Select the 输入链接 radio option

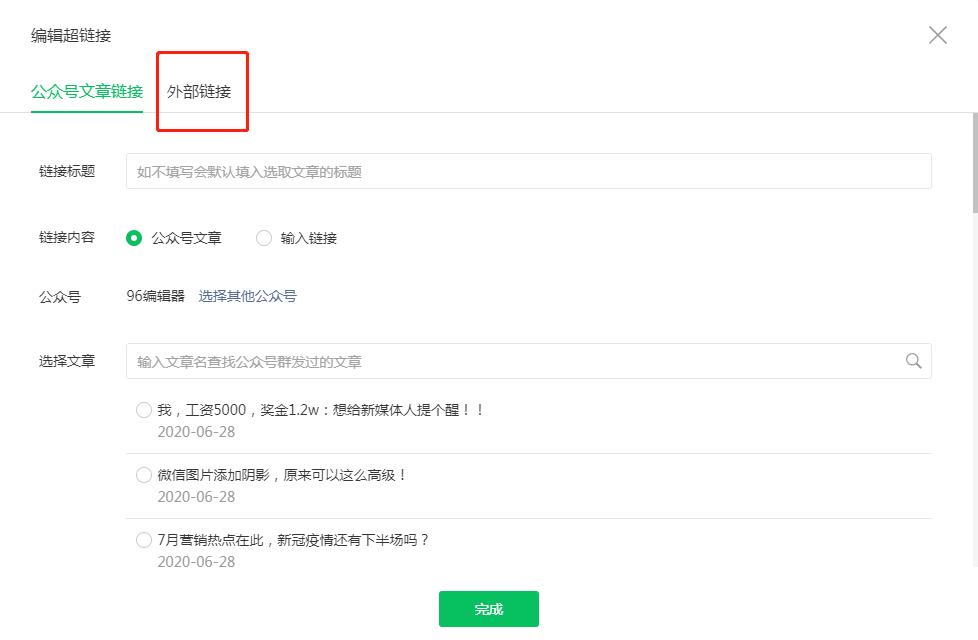click(x=263, y=238)
